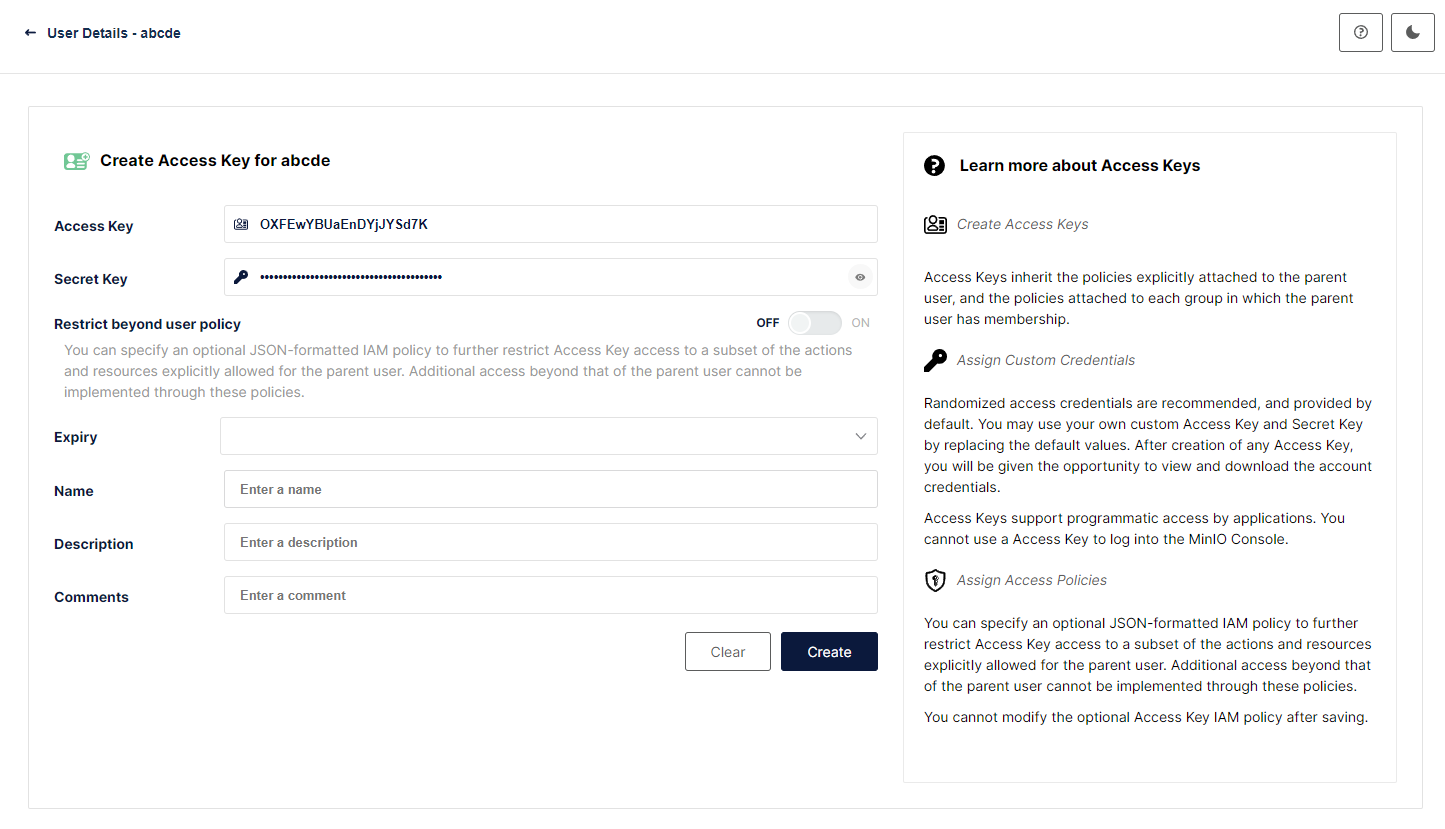Show the secret key using eye icon

(860, 277)
